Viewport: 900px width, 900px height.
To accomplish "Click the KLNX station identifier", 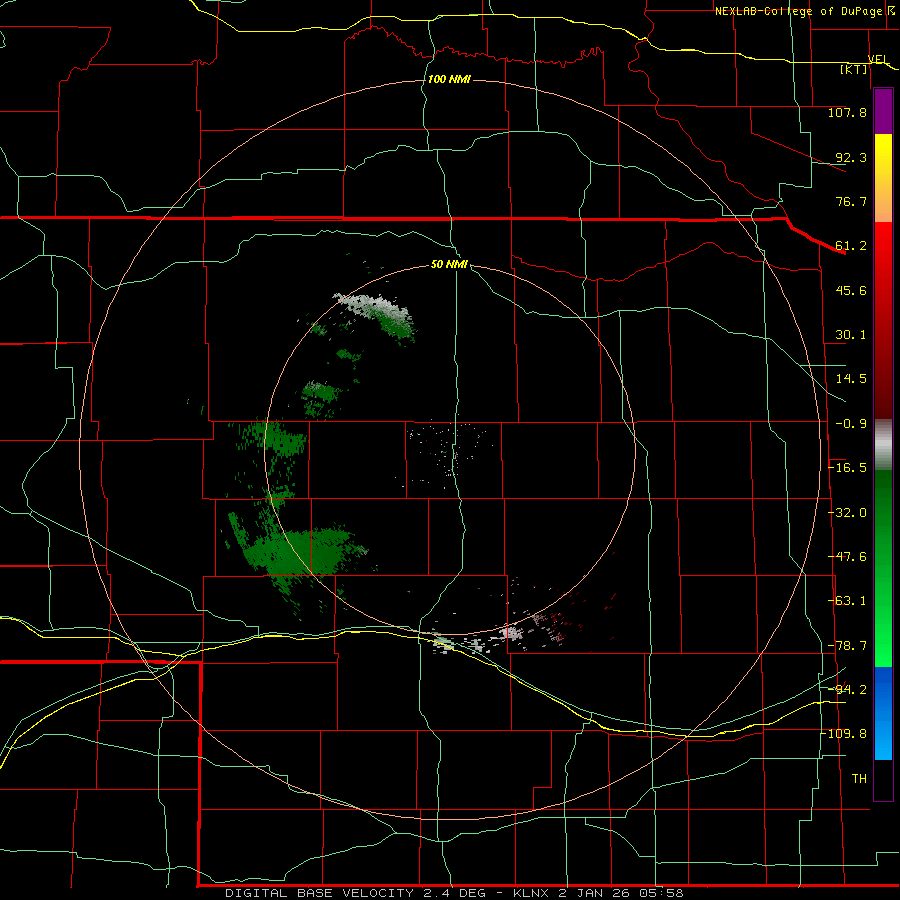I will (x=531, y=893).
